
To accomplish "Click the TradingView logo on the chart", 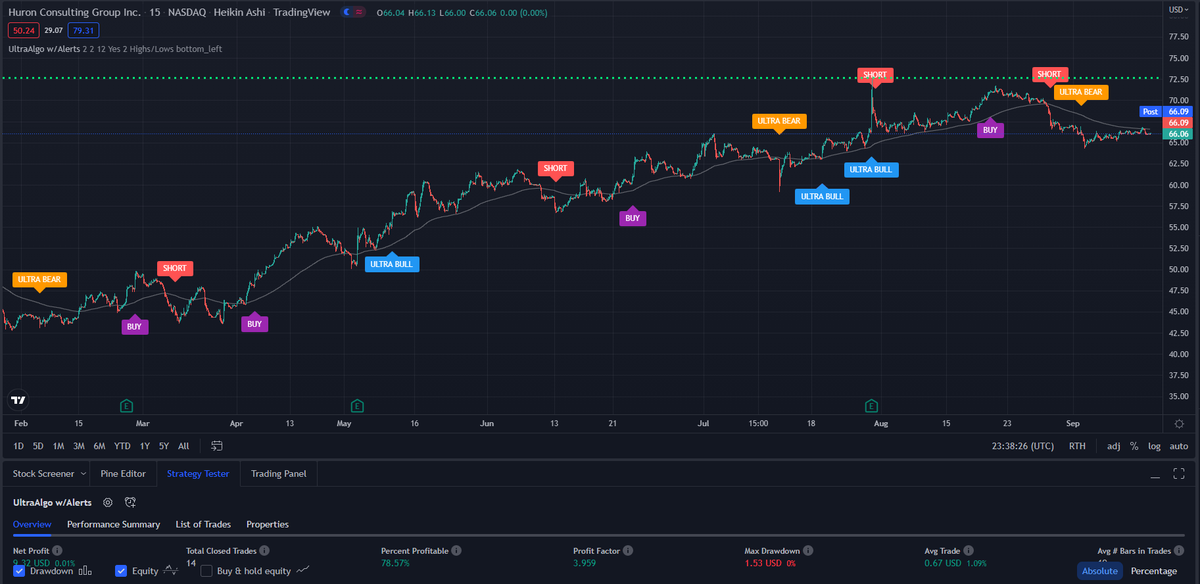I will point(18,399).
